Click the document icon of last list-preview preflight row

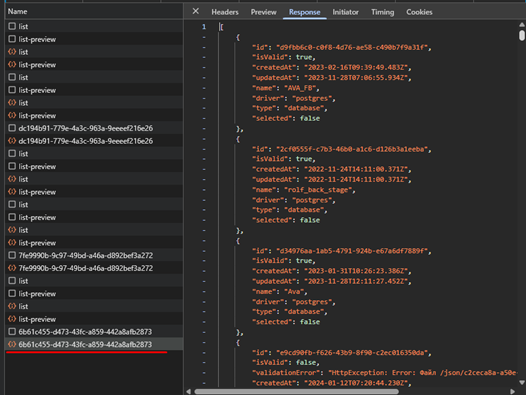(x=12, y=293)
